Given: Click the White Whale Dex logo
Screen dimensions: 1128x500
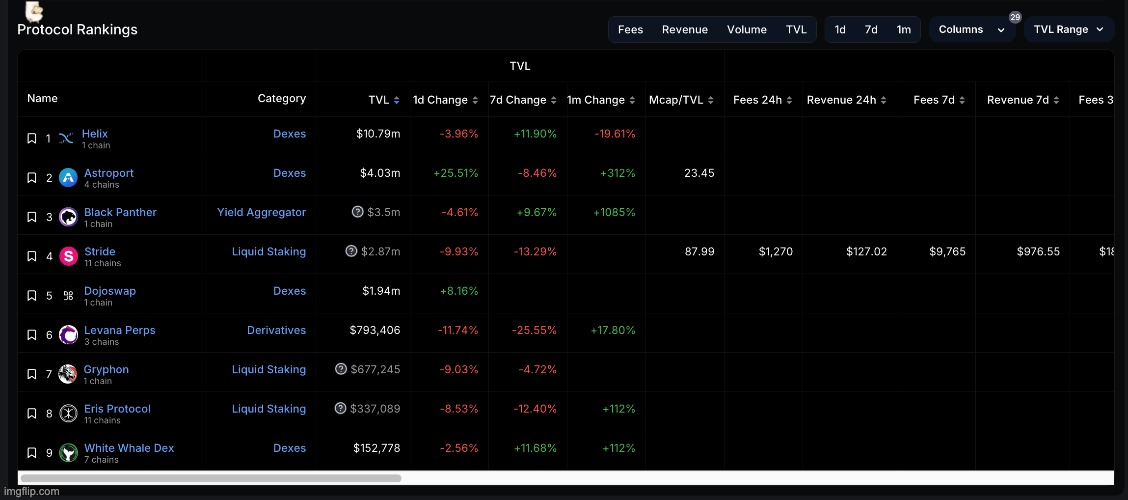Looking at the screenshot, I should pyautogui.click(x=68, y=453).
